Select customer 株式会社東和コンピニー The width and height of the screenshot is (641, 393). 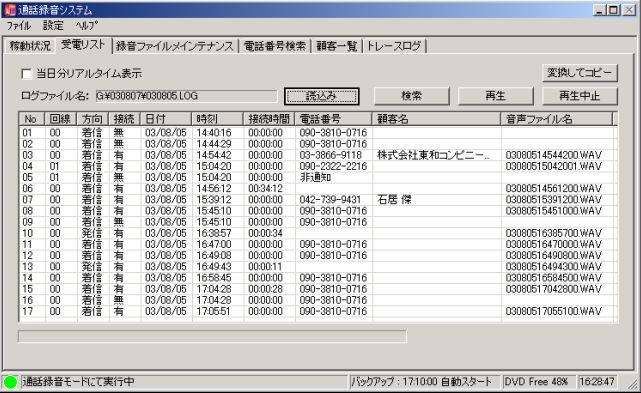(433, 155)
